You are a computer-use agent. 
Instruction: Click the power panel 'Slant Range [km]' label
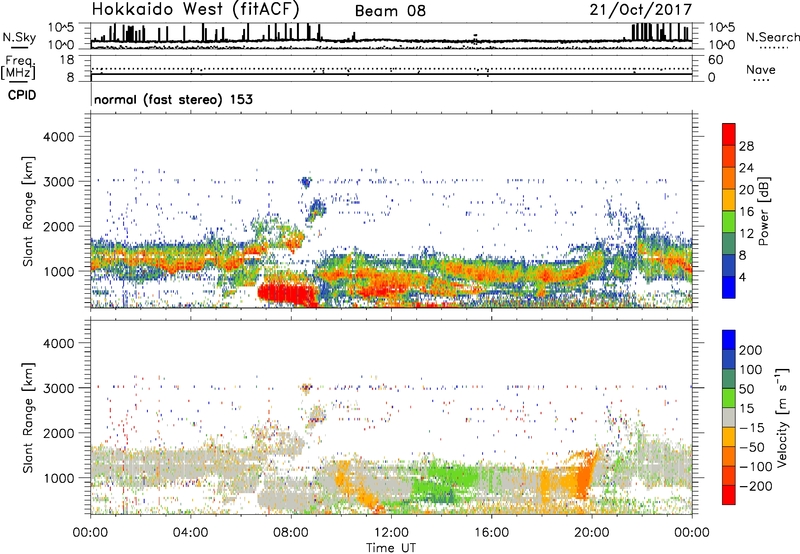click(28, 211)
